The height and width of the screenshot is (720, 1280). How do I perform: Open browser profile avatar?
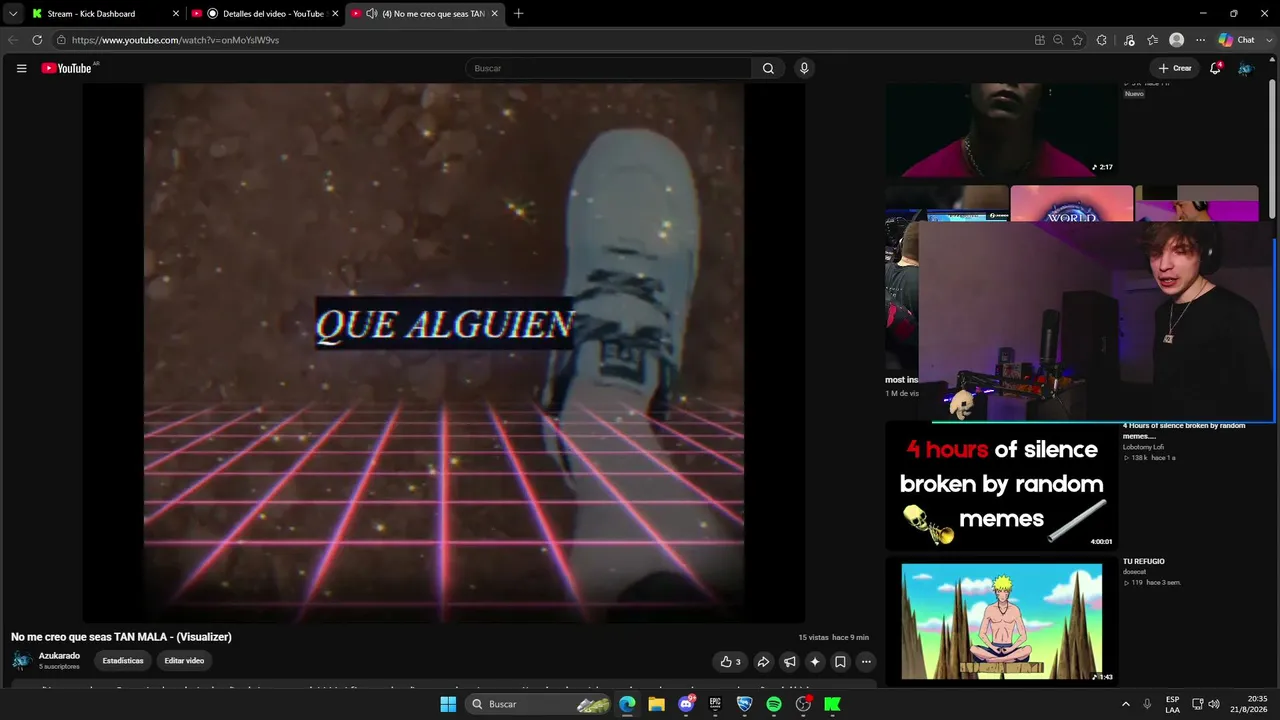(1177, 40)
